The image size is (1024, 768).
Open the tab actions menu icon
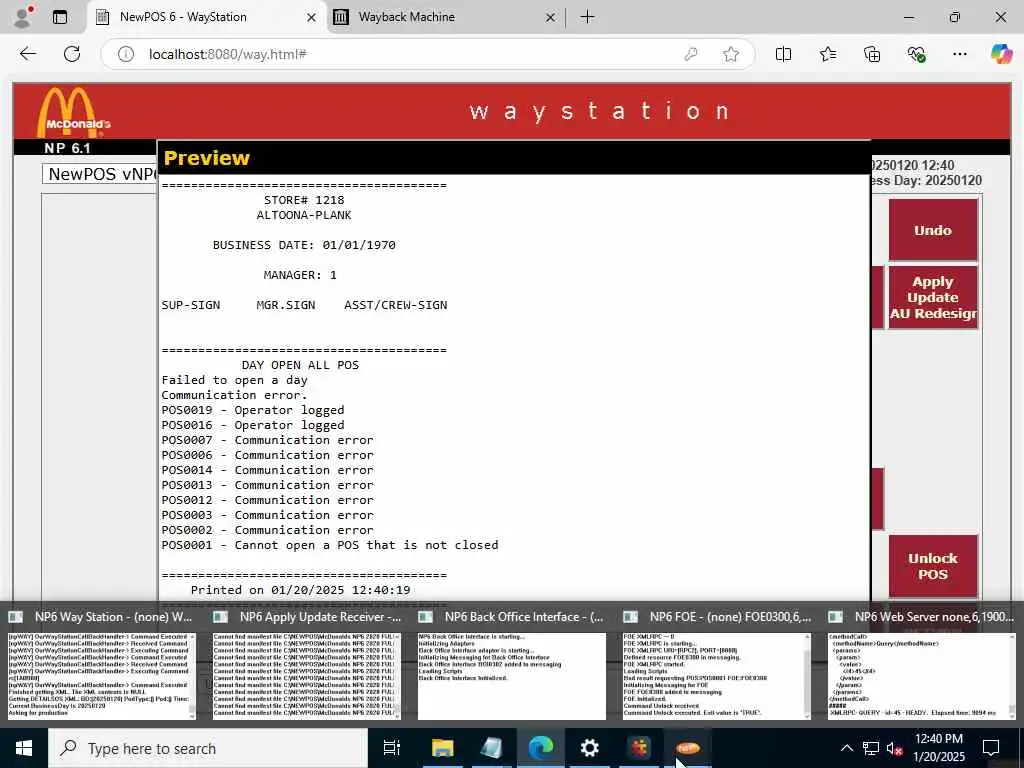coord(59,17)
